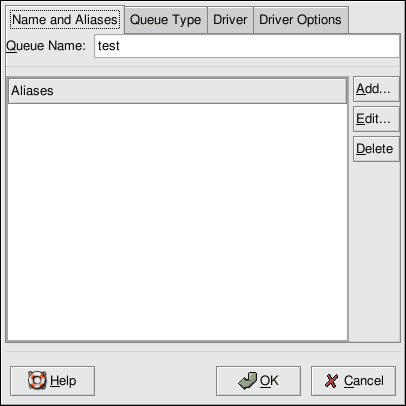Open the Driver tab
The height and width of the screenshot is (406, 406).
230,20
